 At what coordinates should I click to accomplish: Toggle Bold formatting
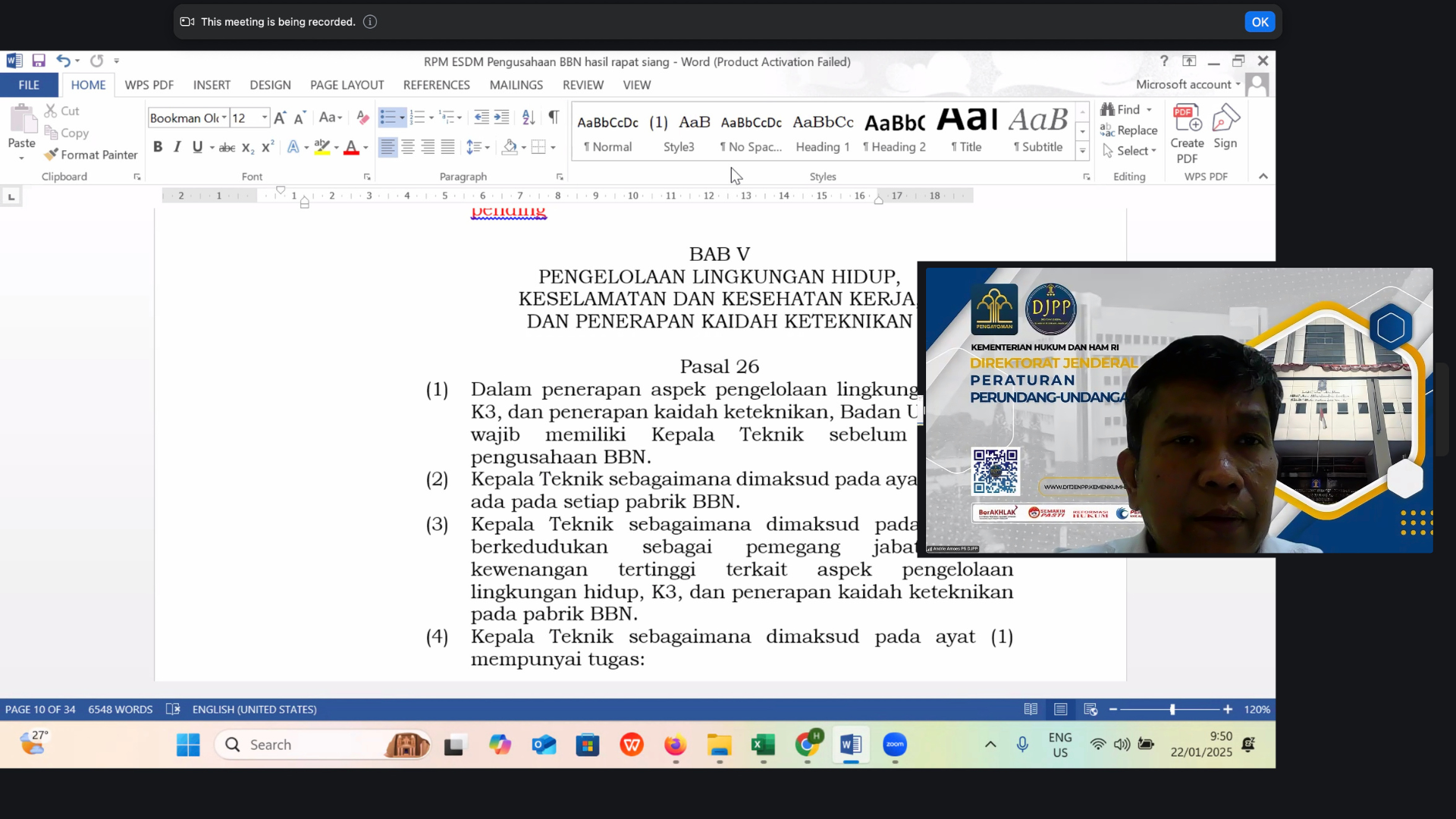[158, 147]
